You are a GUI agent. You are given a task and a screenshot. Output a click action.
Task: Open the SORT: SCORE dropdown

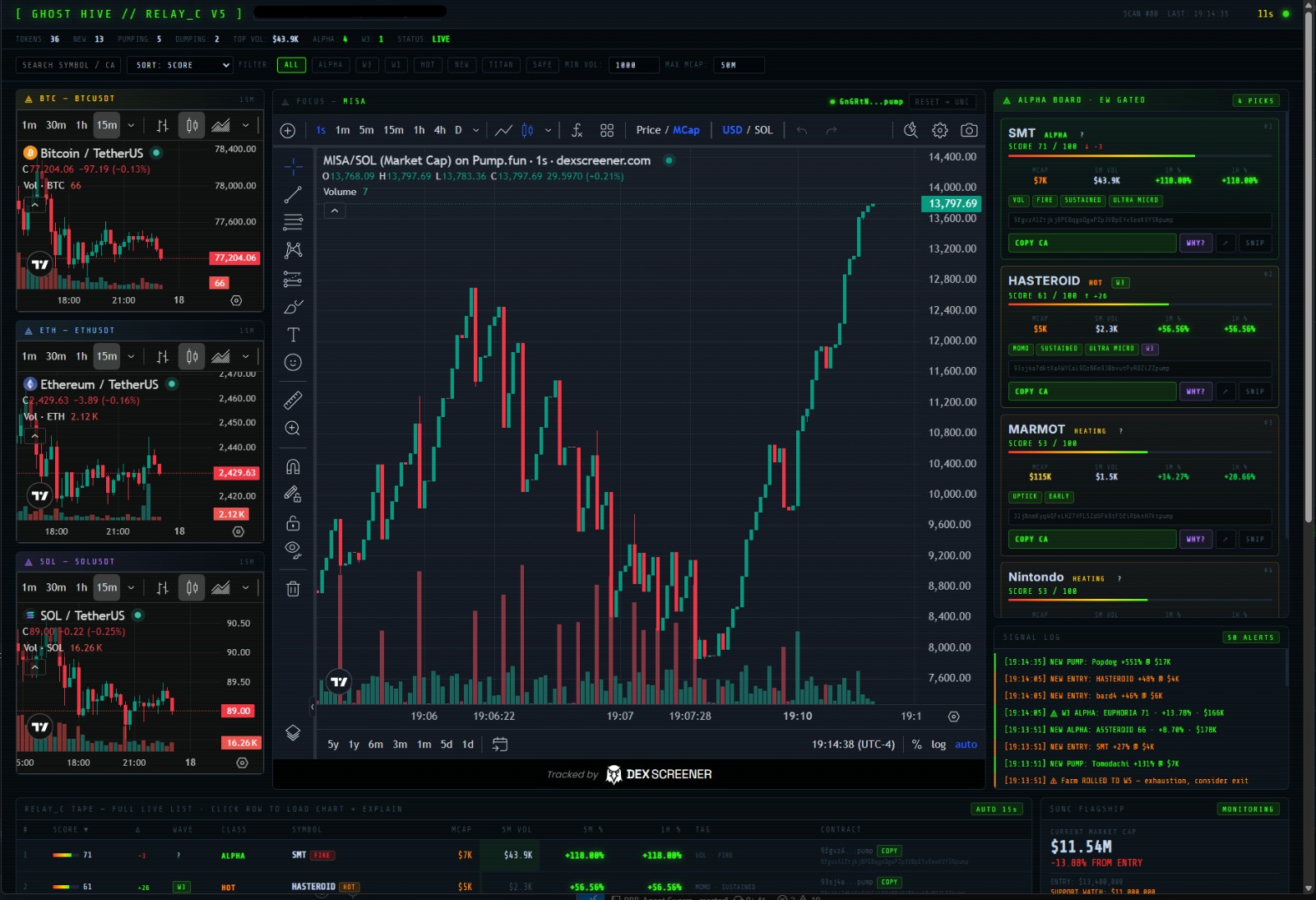179,65
